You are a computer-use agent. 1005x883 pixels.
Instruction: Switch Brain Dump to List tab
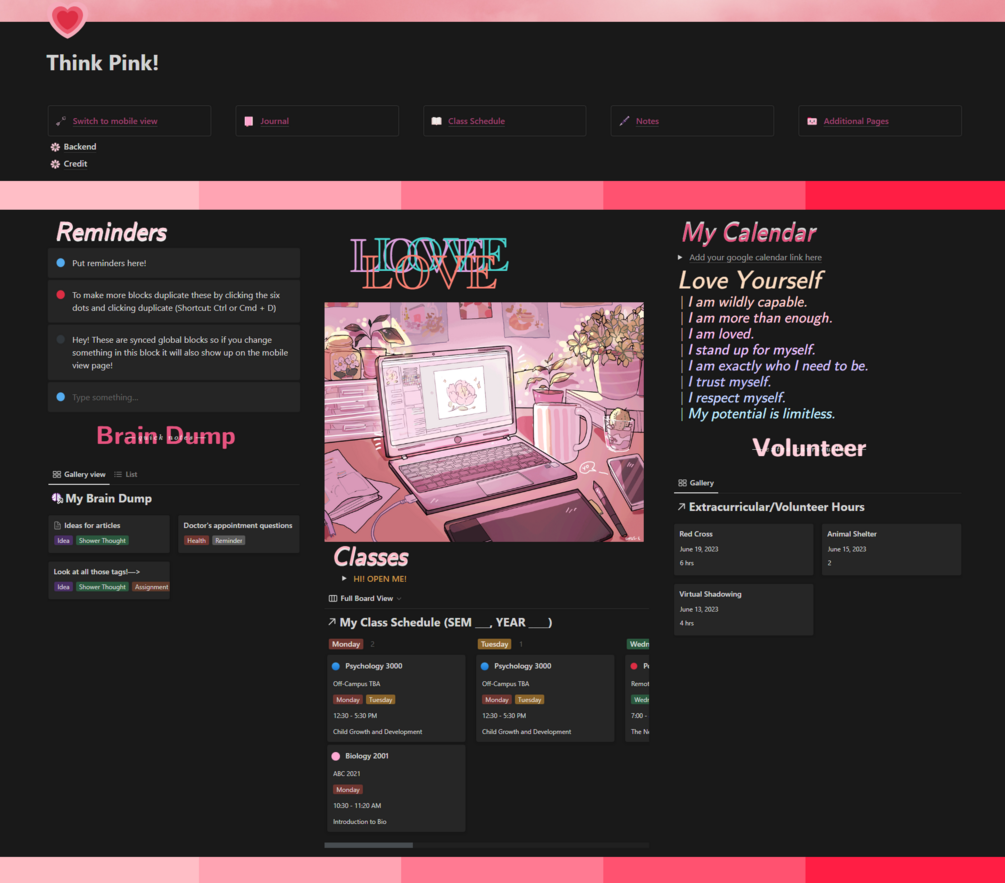(126, 475)
